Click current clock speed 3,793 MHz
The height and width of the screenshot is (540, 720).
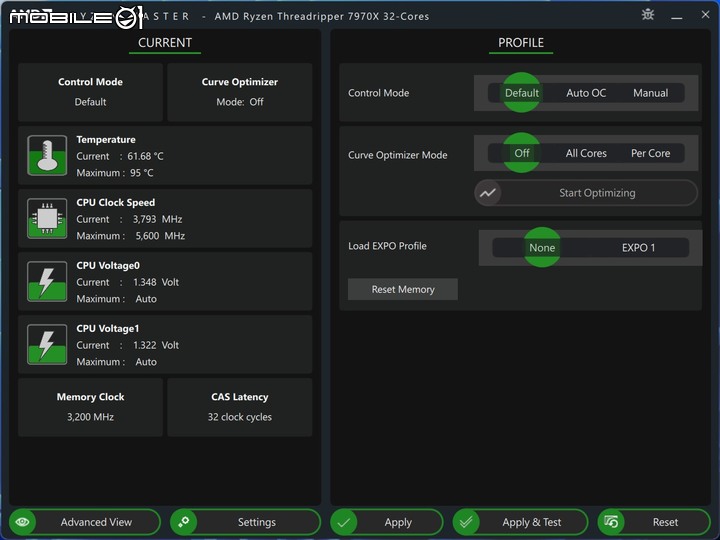tap(158, 219)
